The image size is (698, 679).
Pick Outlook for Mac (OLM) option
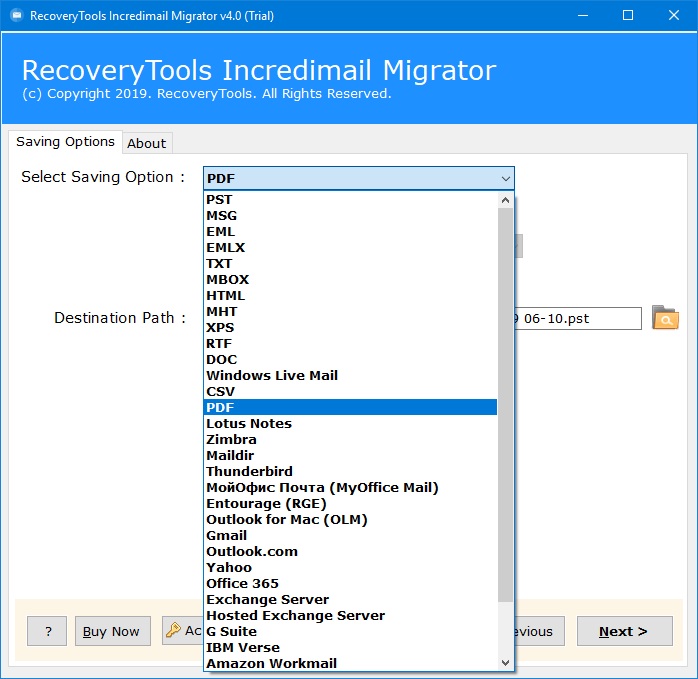click(x=350, y=520)
